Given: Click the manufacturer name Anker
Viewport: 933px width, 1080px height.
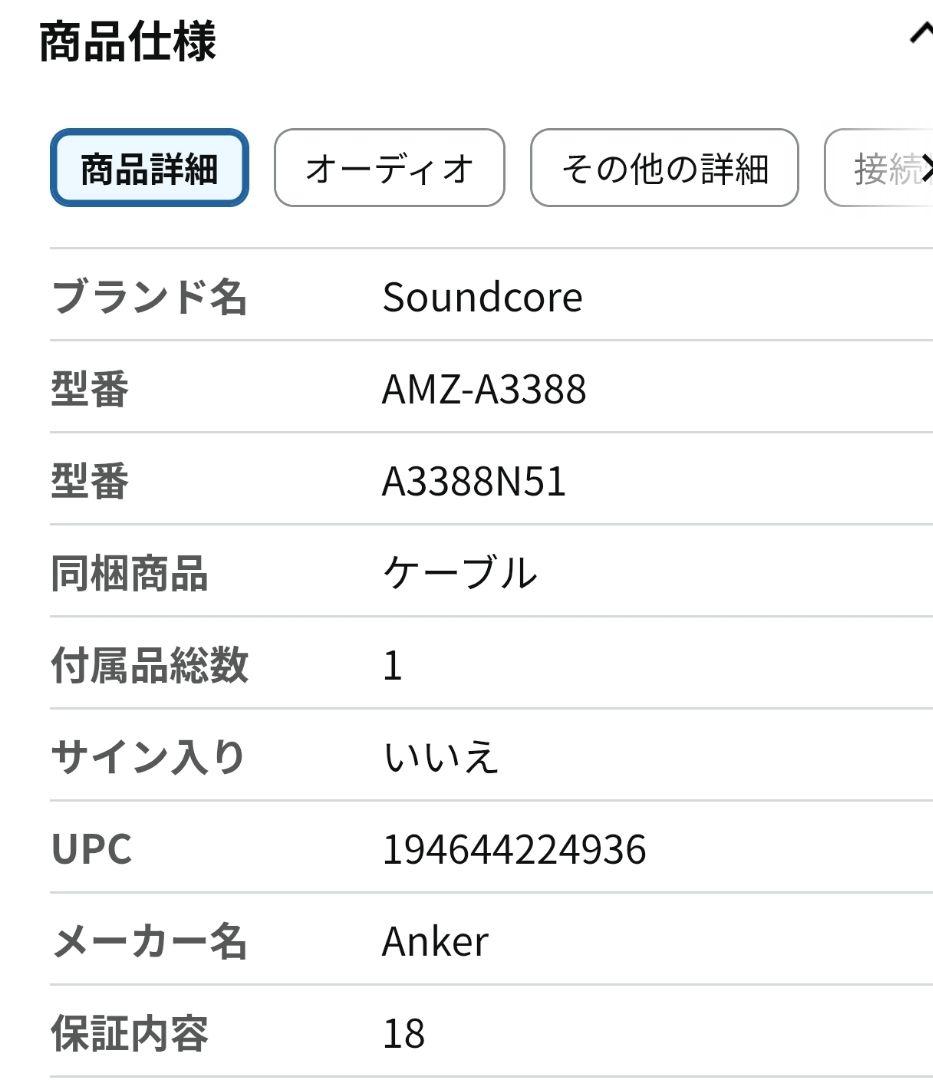Looking at the screenshot, I should click(x=434, y=940).
